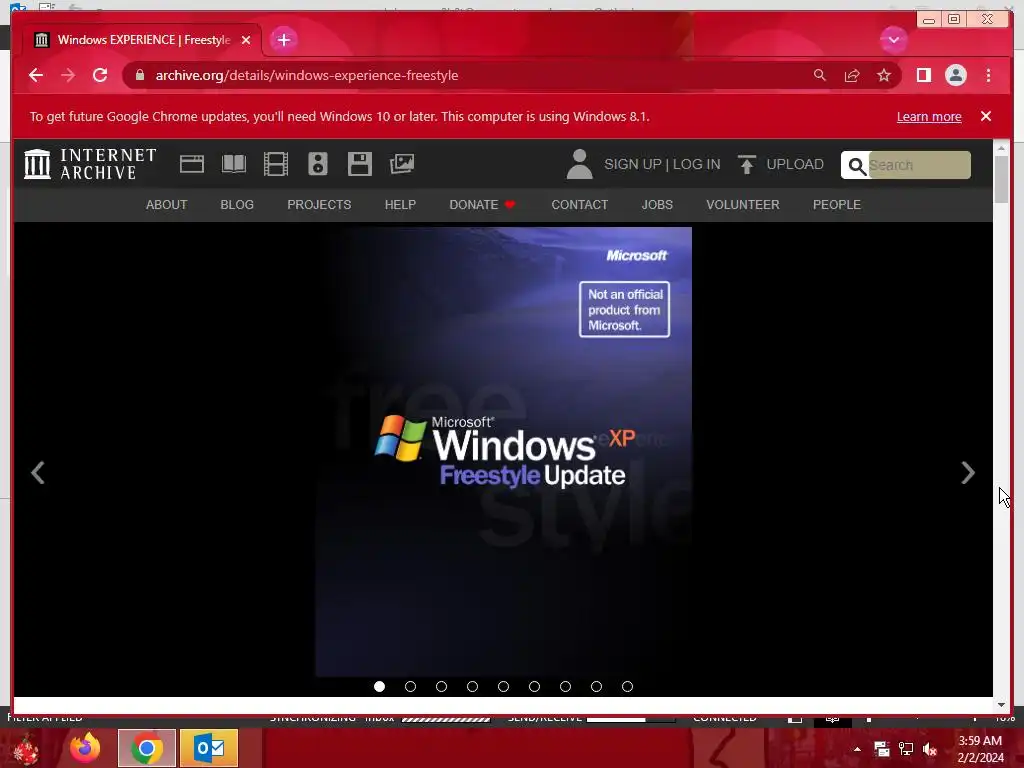Open the Start button
The height and width of the screenshot is (768, 1024).
(25, 748)
